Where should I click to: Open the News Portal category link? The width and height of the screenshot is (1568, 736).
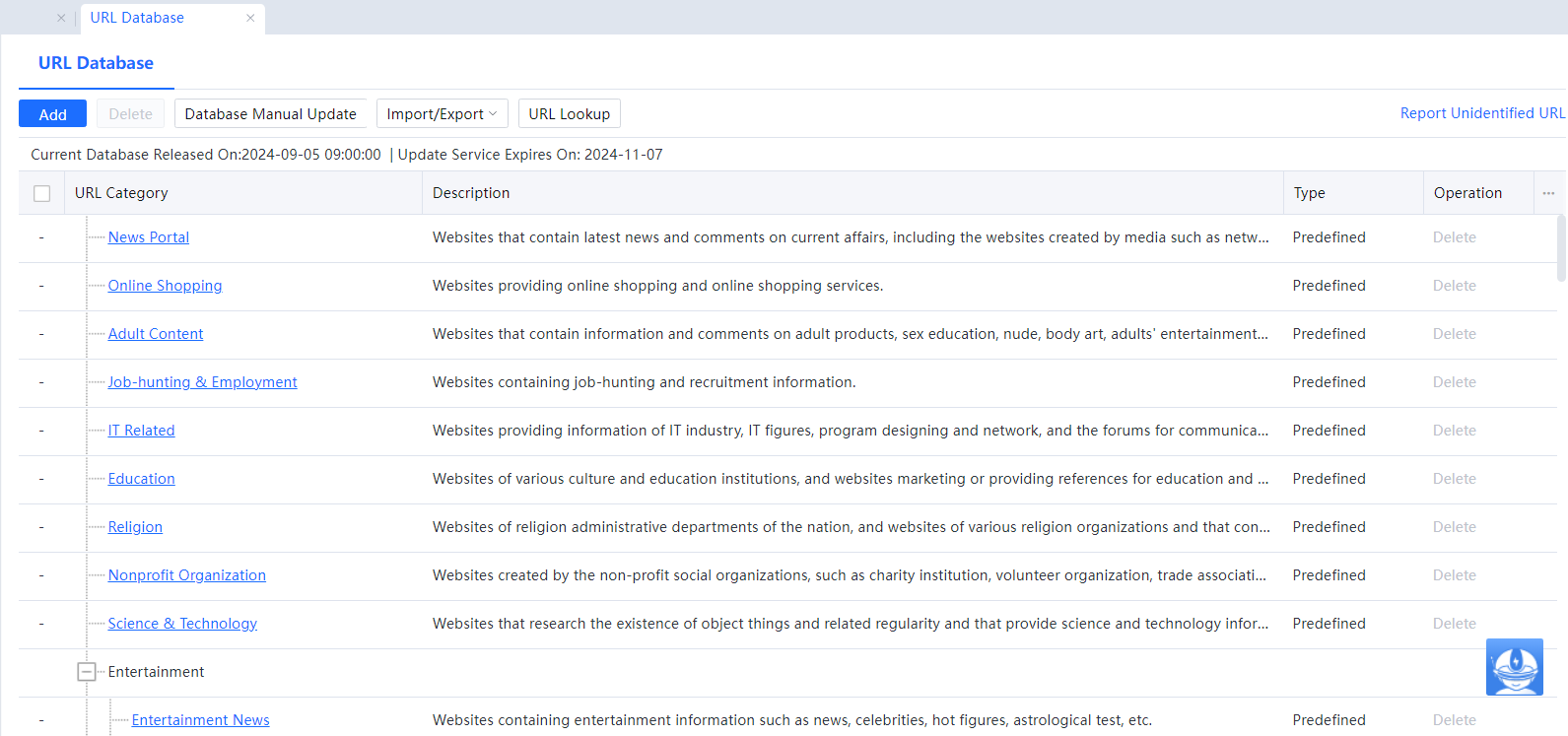point(148,237)
